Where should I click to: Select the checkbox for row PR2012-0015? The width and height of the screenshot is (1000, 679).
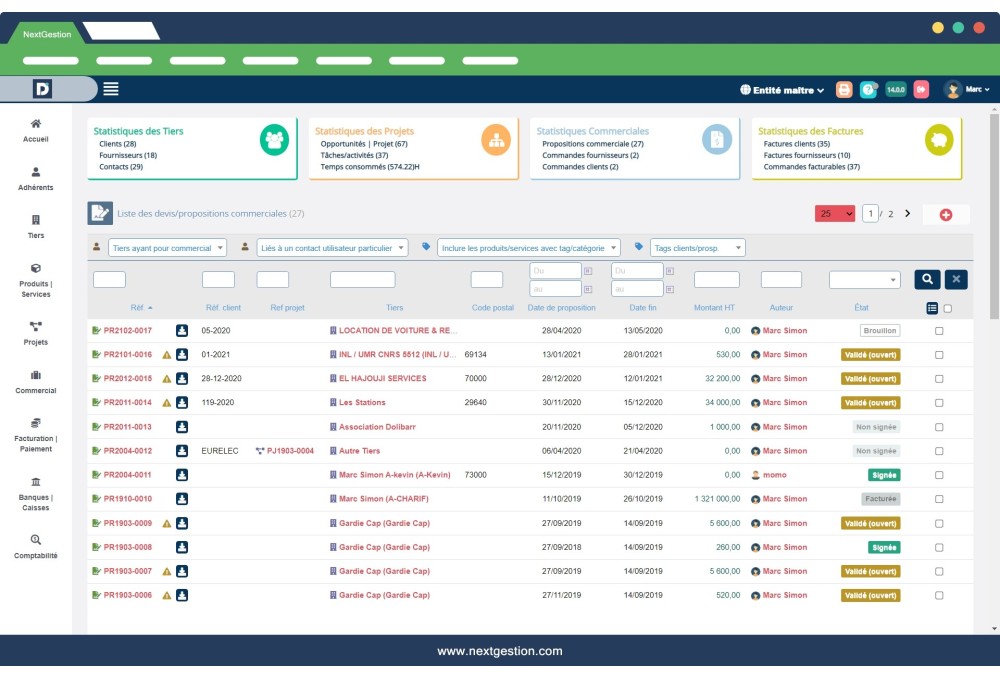pos(938,379)
